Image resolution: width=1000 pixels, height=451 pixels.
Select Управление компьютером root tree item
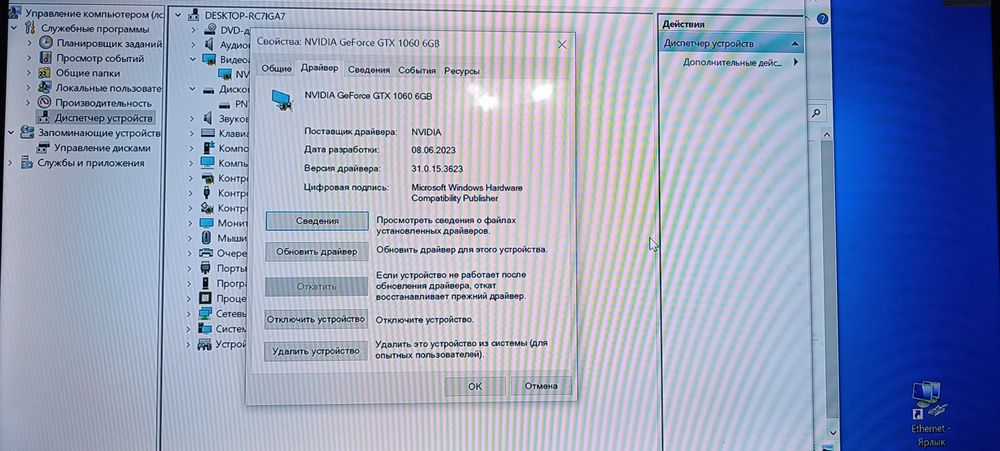(87, 13)
